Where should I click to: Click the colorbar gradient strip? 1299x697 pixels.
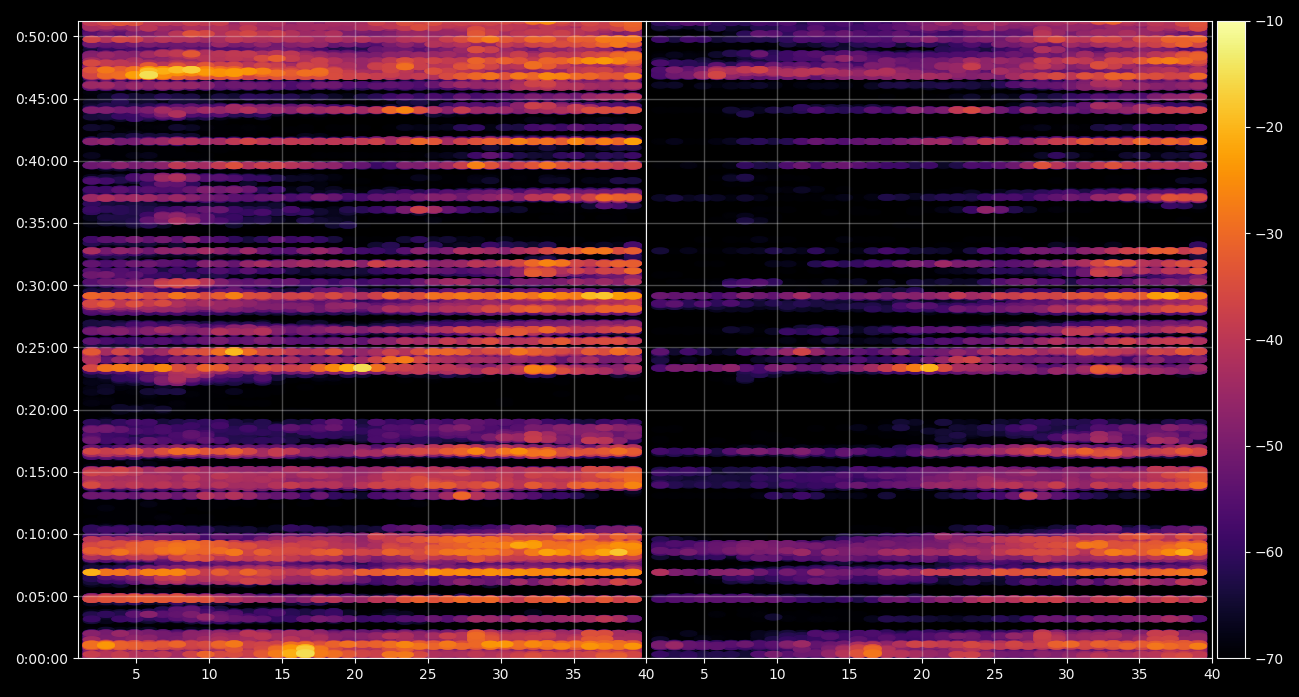[1231, 340]
